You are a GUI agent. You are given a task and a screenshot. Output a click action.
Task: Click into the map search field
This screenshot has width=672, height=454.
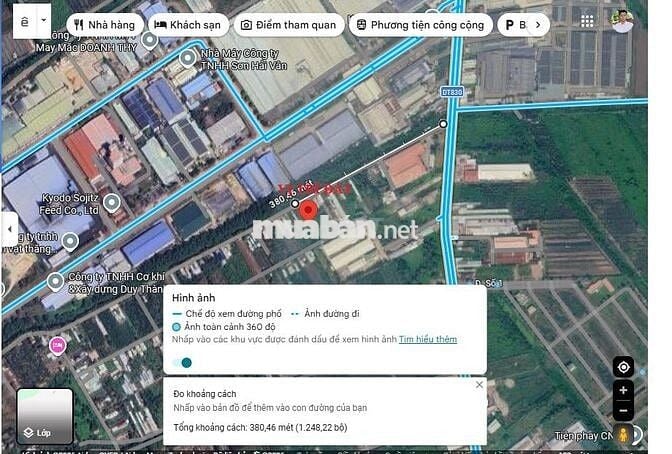point(25,21)
